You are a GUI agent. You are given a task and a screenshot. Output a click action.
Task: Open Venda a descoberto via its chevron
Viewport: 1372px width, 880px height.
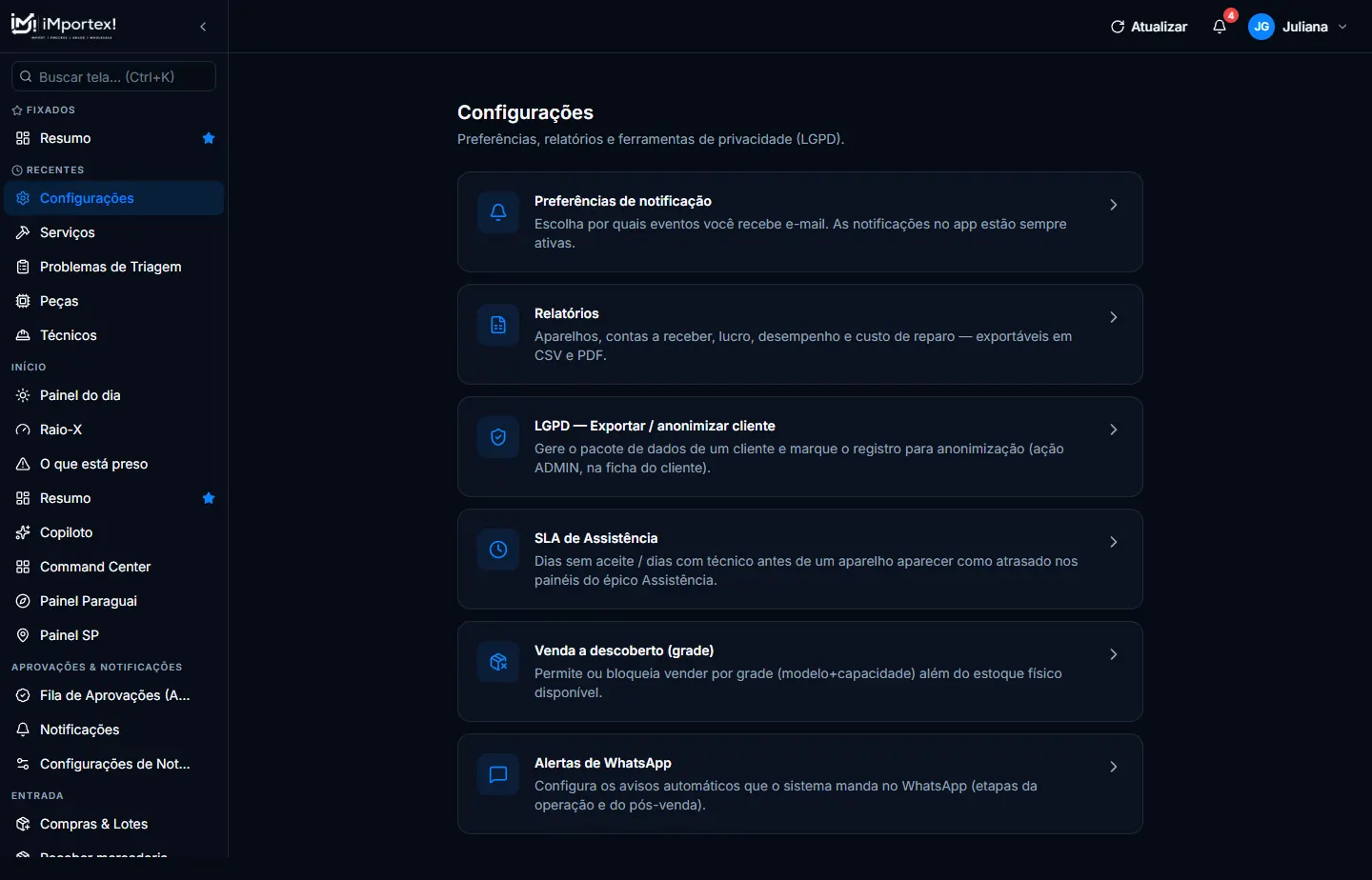[1113, 654]
